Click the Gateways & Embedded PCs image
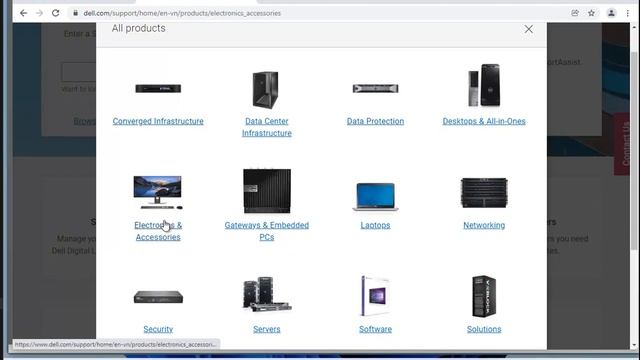The height and width of the screenshot is (360, 640). coord(267,191)
